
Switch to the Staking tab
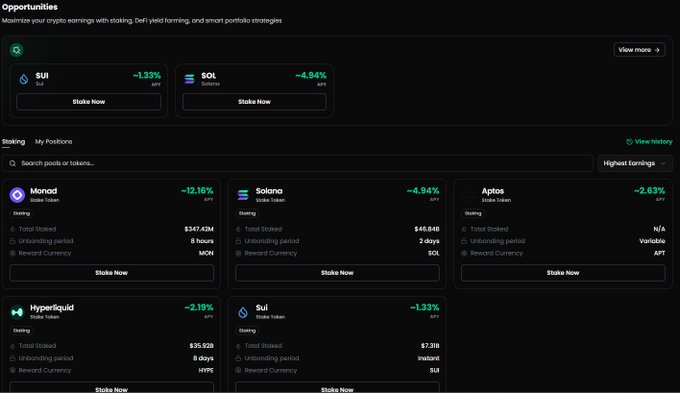point(13,142)
